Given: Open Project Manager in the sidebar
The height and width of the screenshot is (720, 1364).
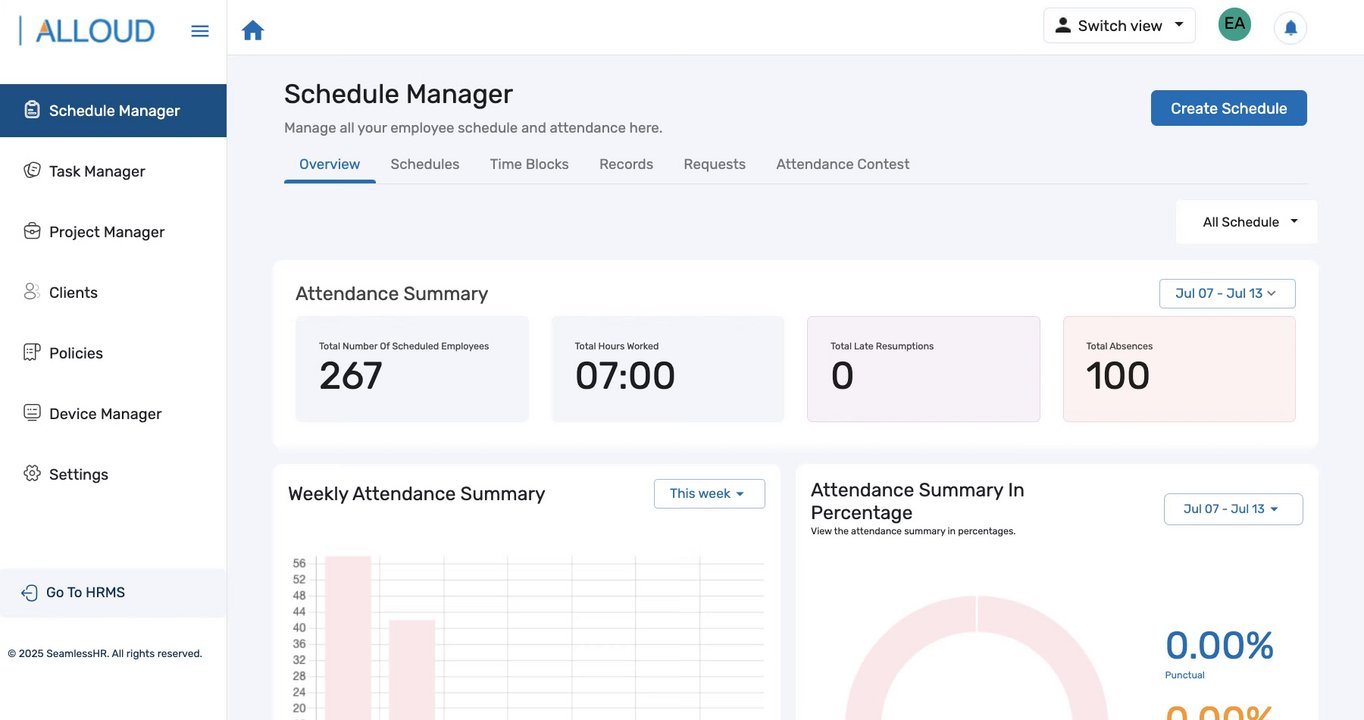Looking at the screenshot, I should [106, 232].
